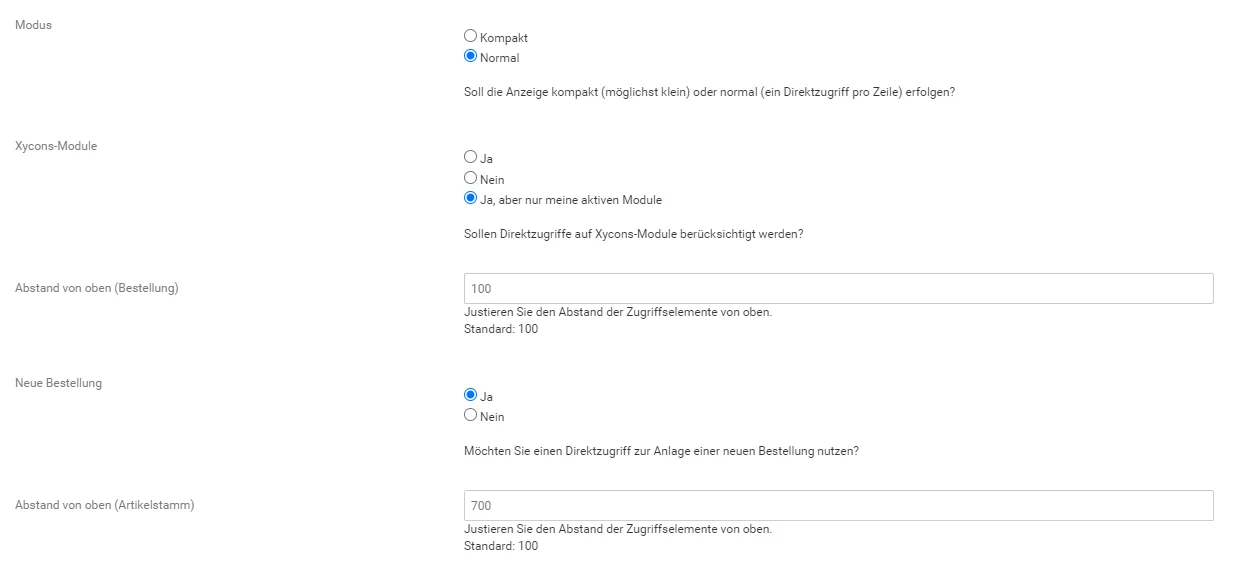Screen dimensions: 1240x575
Task: Click the Xycons-Module setting label
Action: click(x=56, y=146)
